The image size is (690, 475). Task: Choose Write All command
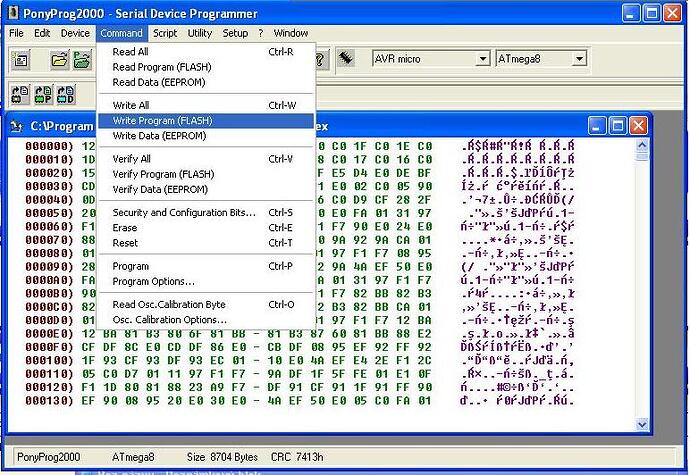206,105
